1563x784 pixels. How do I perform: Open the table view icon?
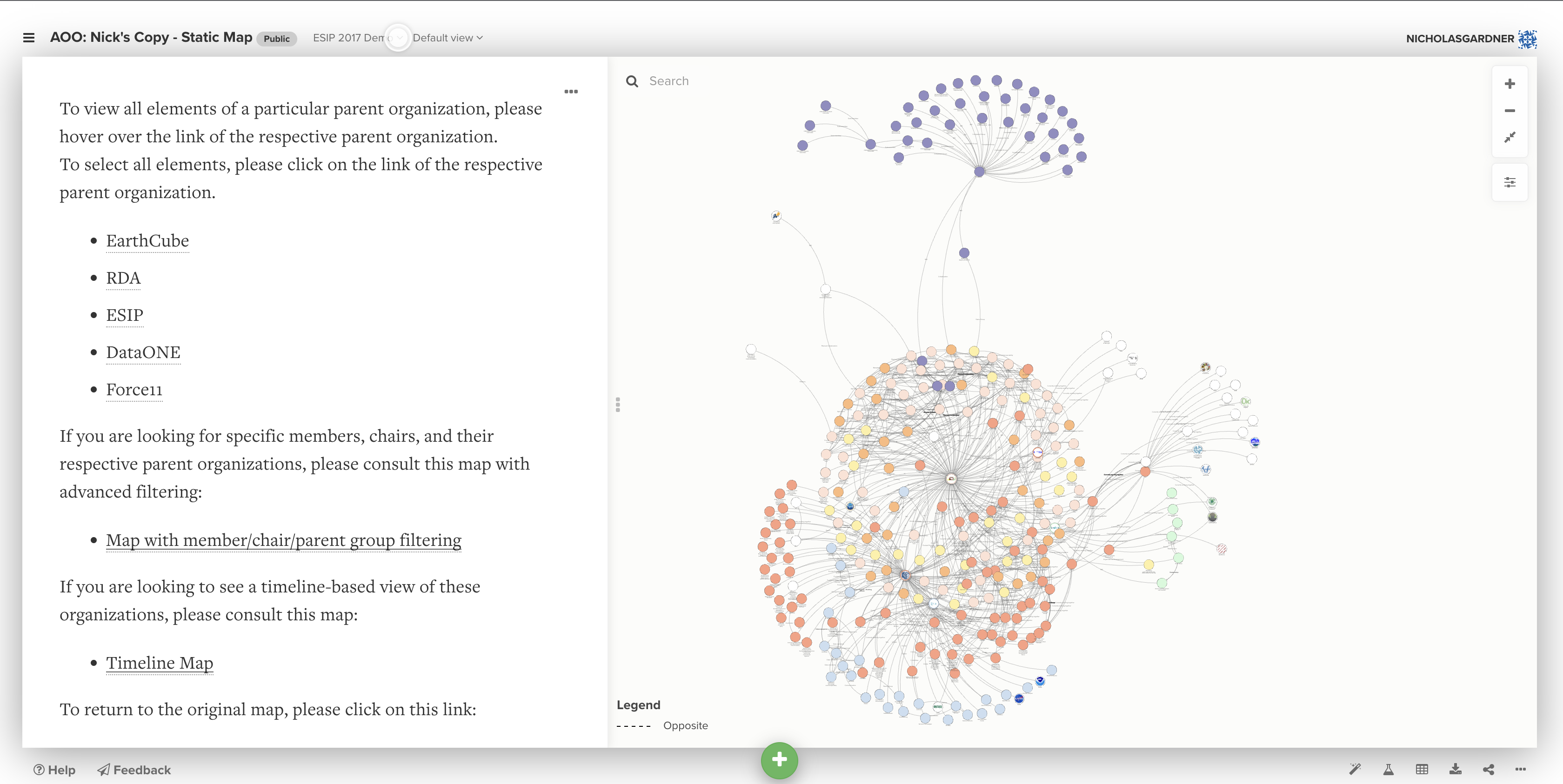[x=1422, y=769]
